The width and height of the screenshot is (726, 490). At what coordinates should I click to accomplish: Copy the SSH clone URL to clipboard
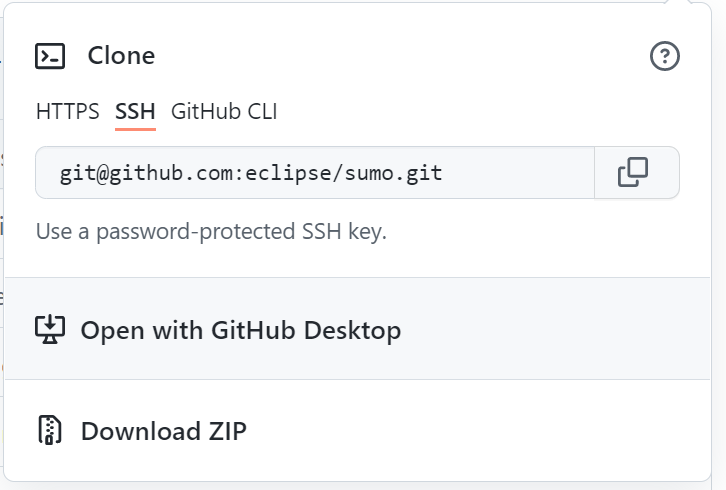633,173
